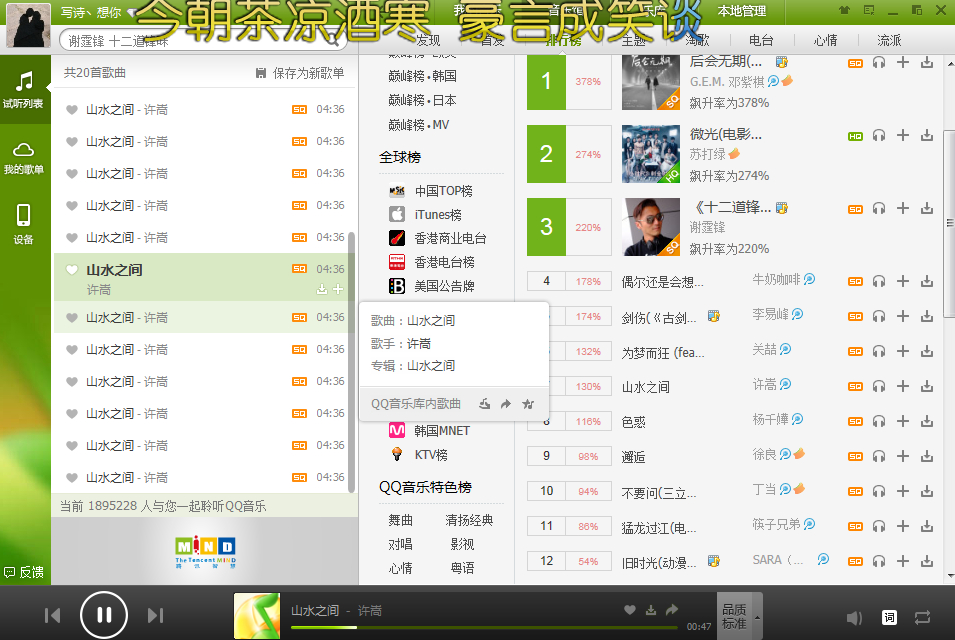The height and width of the screenshot is (640, 955).
Task: Open the 香港商业电台 chart
Action: coord(437,238)
